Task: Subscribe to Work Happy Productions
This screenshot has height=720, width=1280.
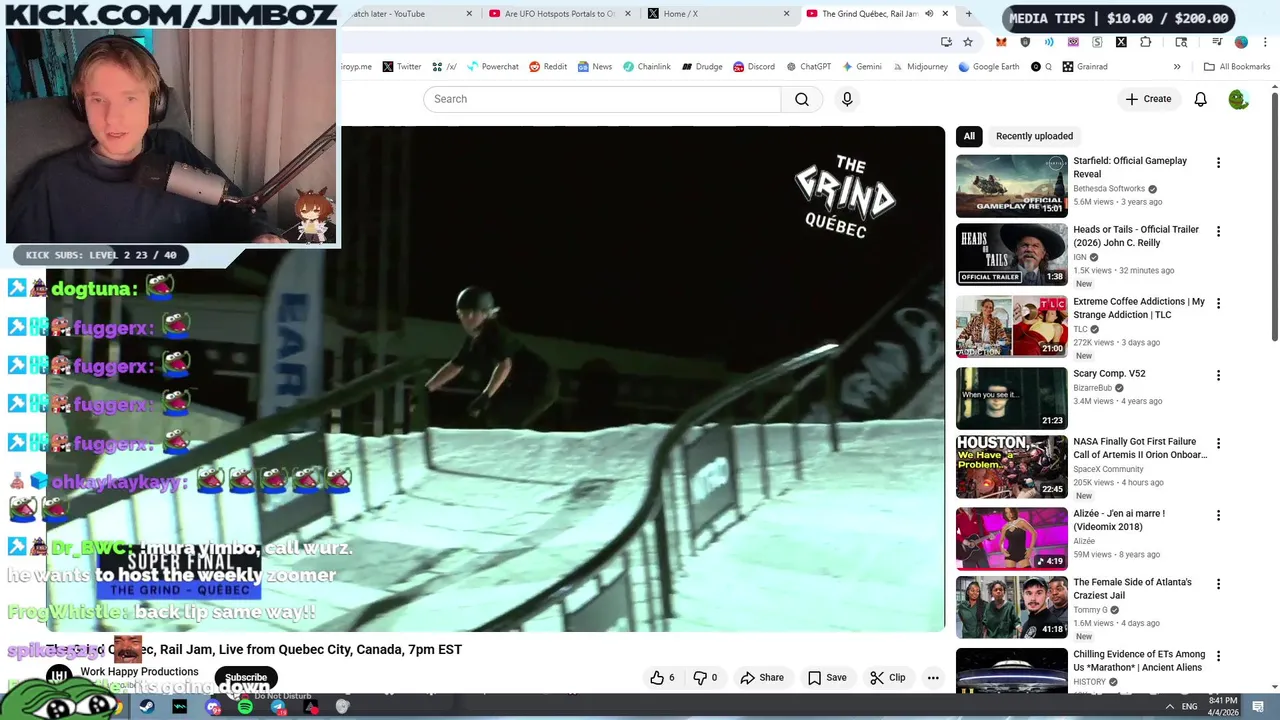Action: [246, 677]
